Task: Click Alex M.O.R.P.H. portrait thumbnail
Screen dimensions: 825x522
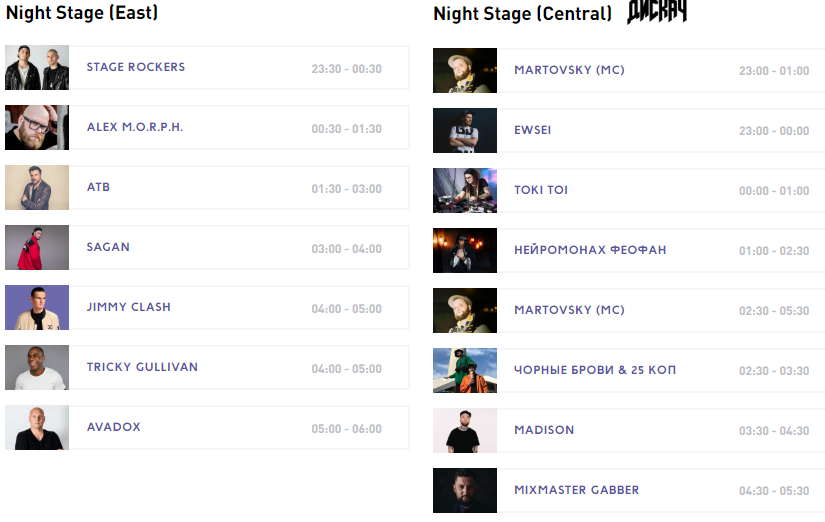Action: point(37,128)
